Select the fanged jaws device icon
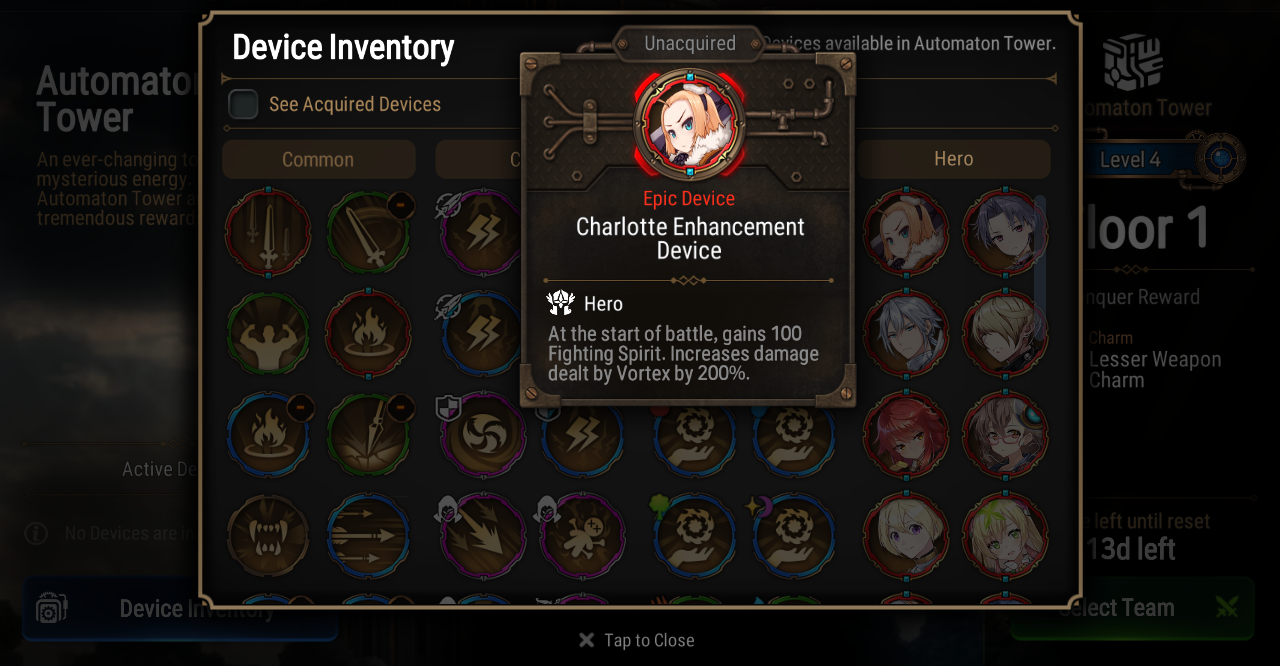1280x666 pixels. coord(268,536)
